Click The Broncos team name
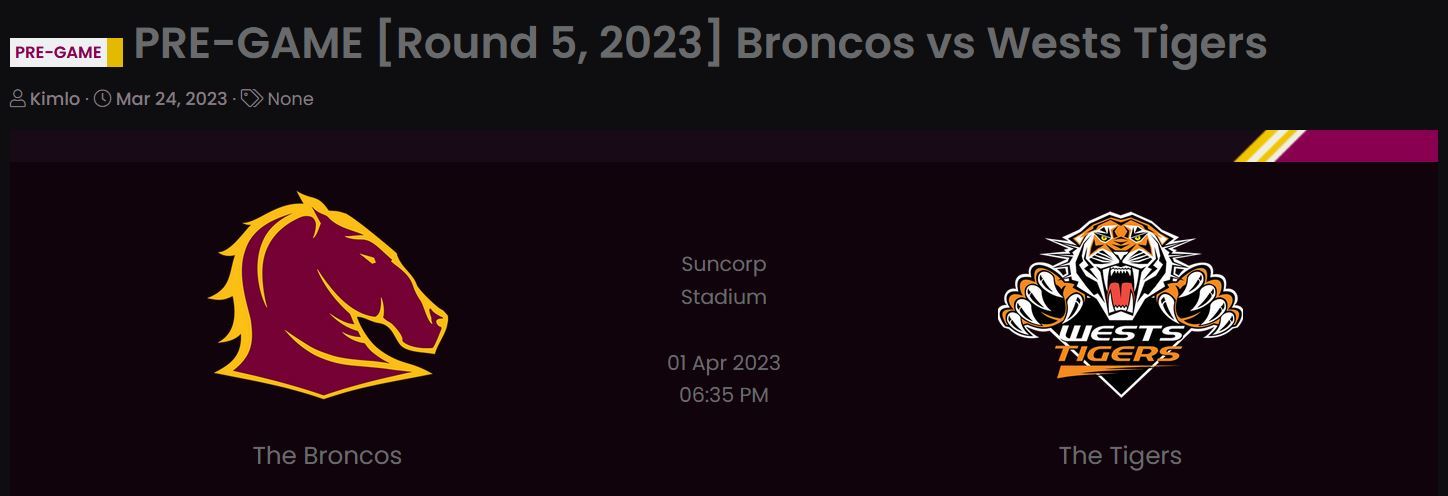Screen dimensions: 1448x496 tap(327, 456)
